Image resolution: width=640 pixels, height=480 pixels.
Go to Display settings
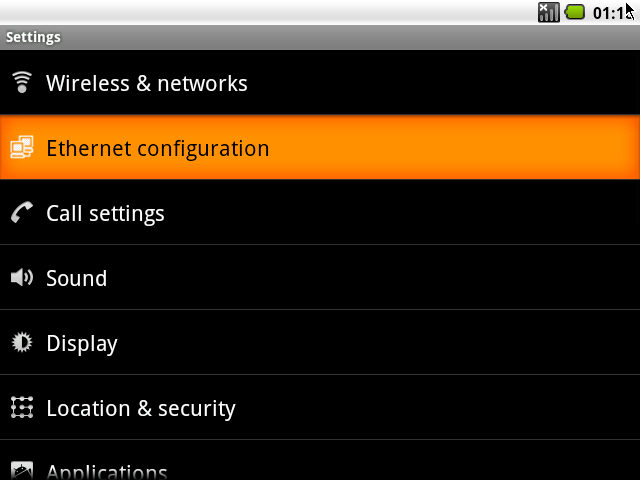(x=320, y=342)
